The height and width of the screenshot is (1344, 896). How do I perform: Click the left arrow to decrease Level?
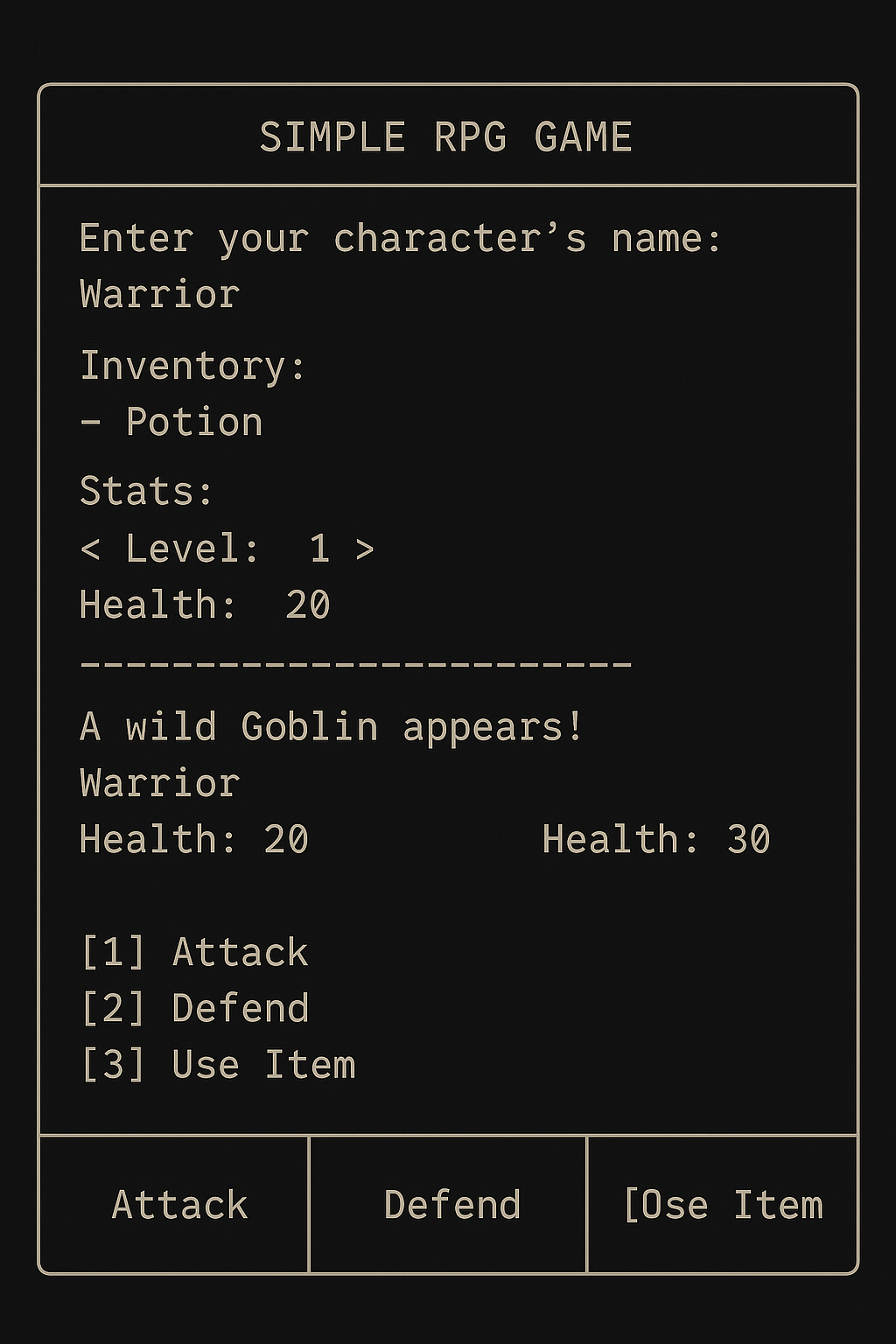(x=91, y=549)
